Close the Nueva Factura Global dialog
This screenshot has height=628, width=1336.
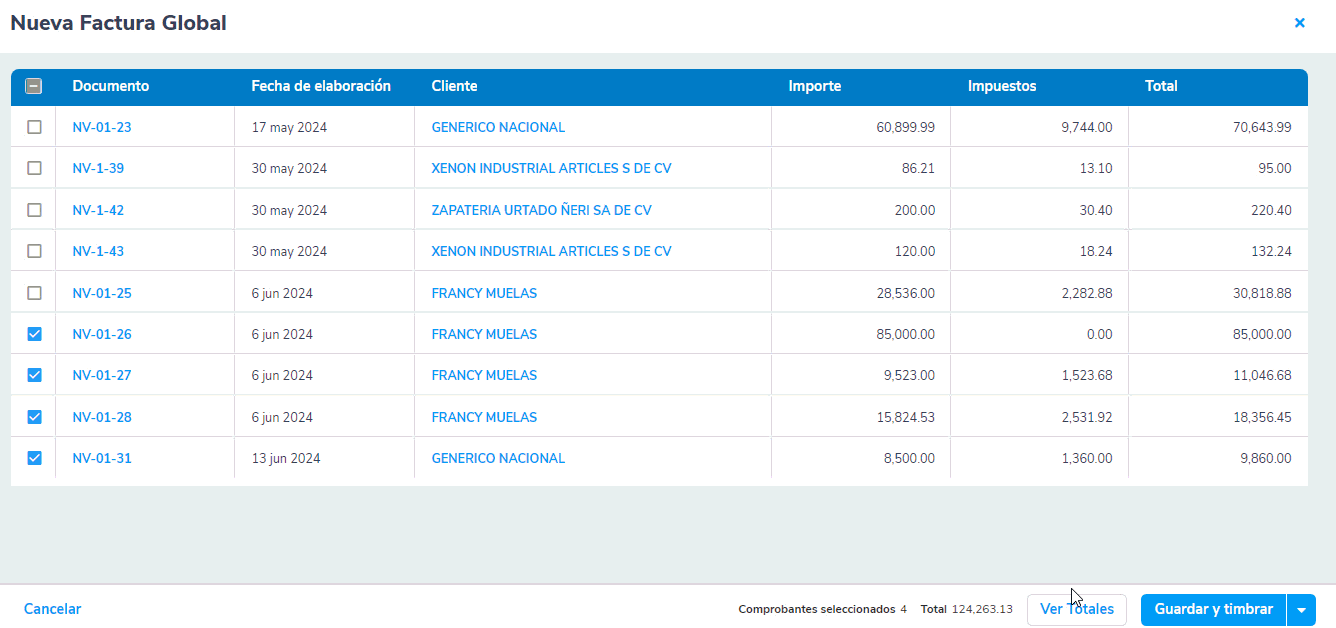coord(1299,23)
